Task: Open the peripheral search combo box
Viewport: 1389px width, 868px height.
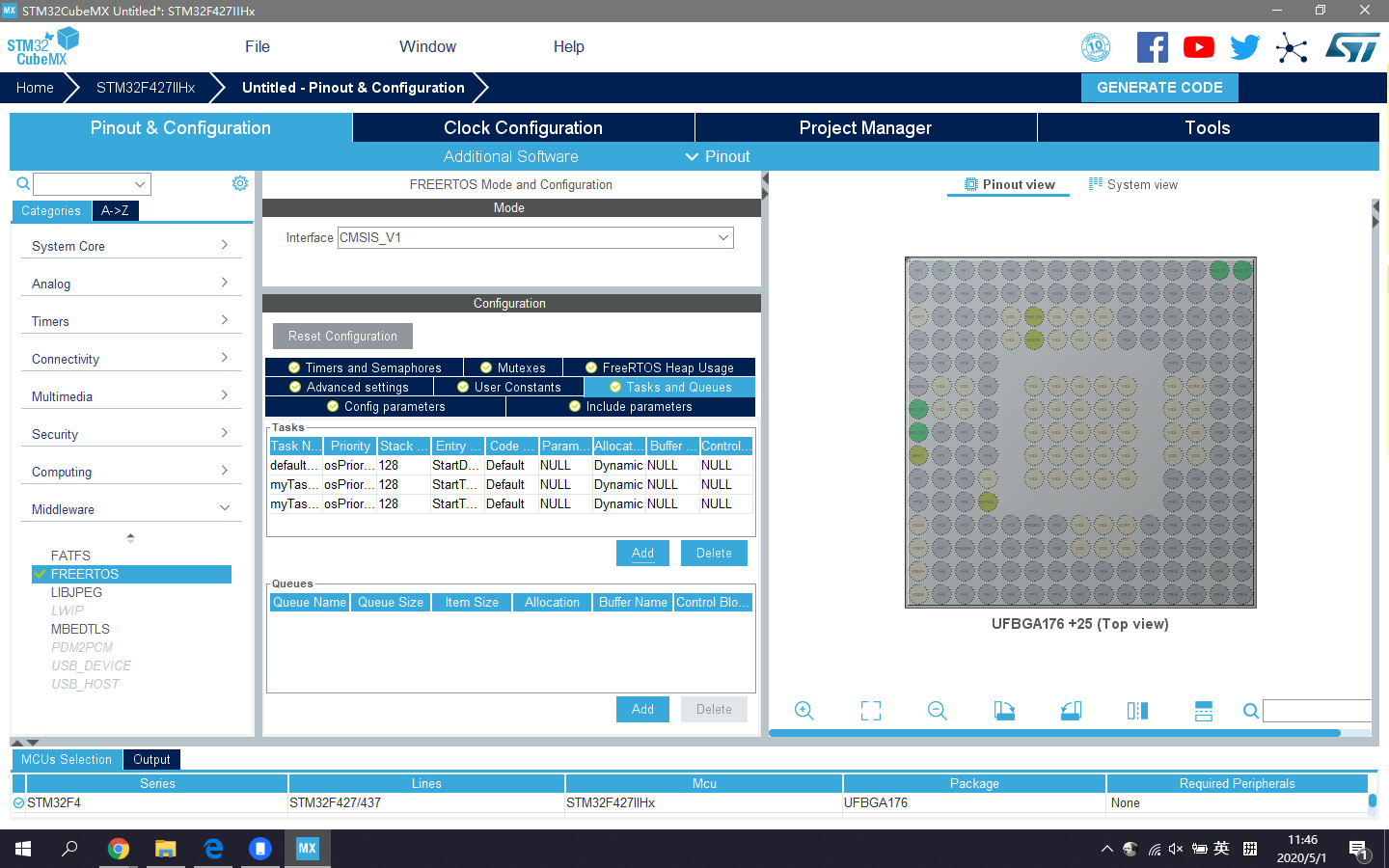Action: [x=93, y=183]
